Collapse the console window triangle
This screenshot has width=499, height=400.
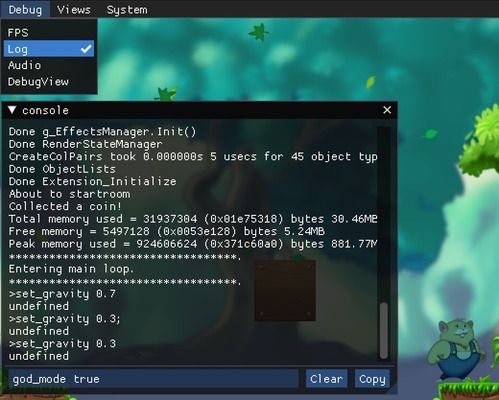click(x=12, y=110)
